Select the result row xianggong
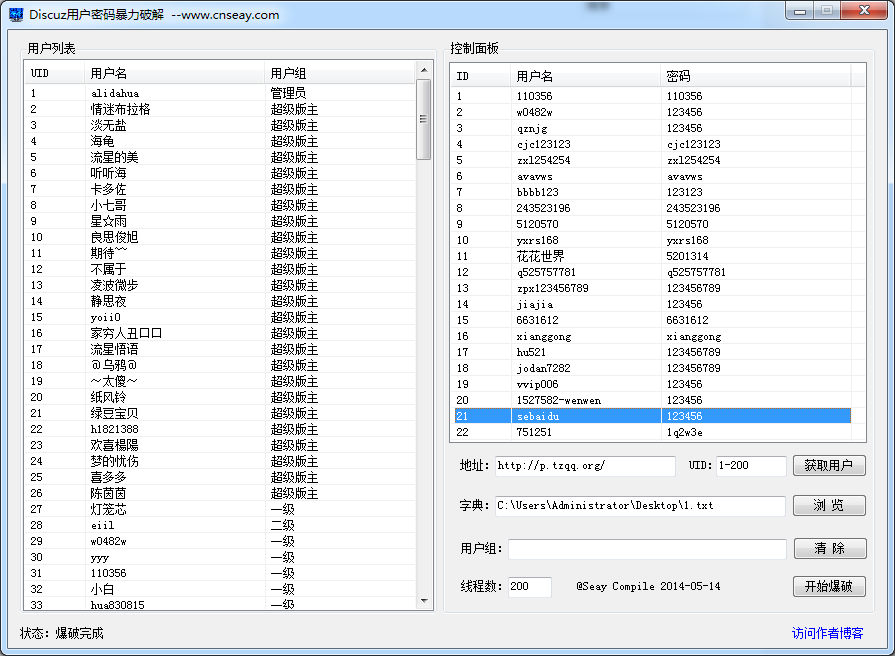The image size is (895, 656). [x=652, y=336]
